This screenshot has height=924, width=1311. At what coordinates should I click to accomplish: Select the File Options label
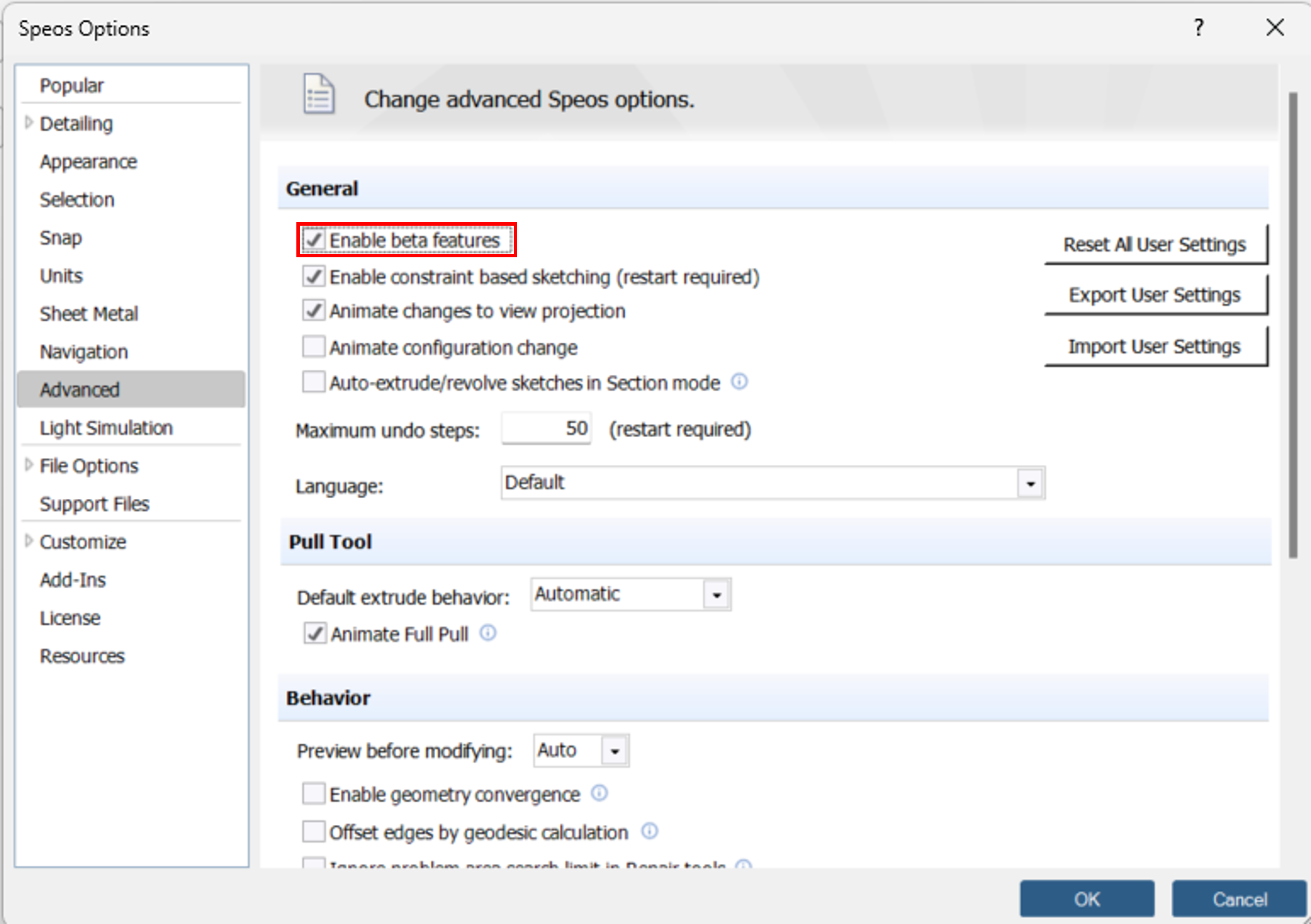click(x=89, y=466)
